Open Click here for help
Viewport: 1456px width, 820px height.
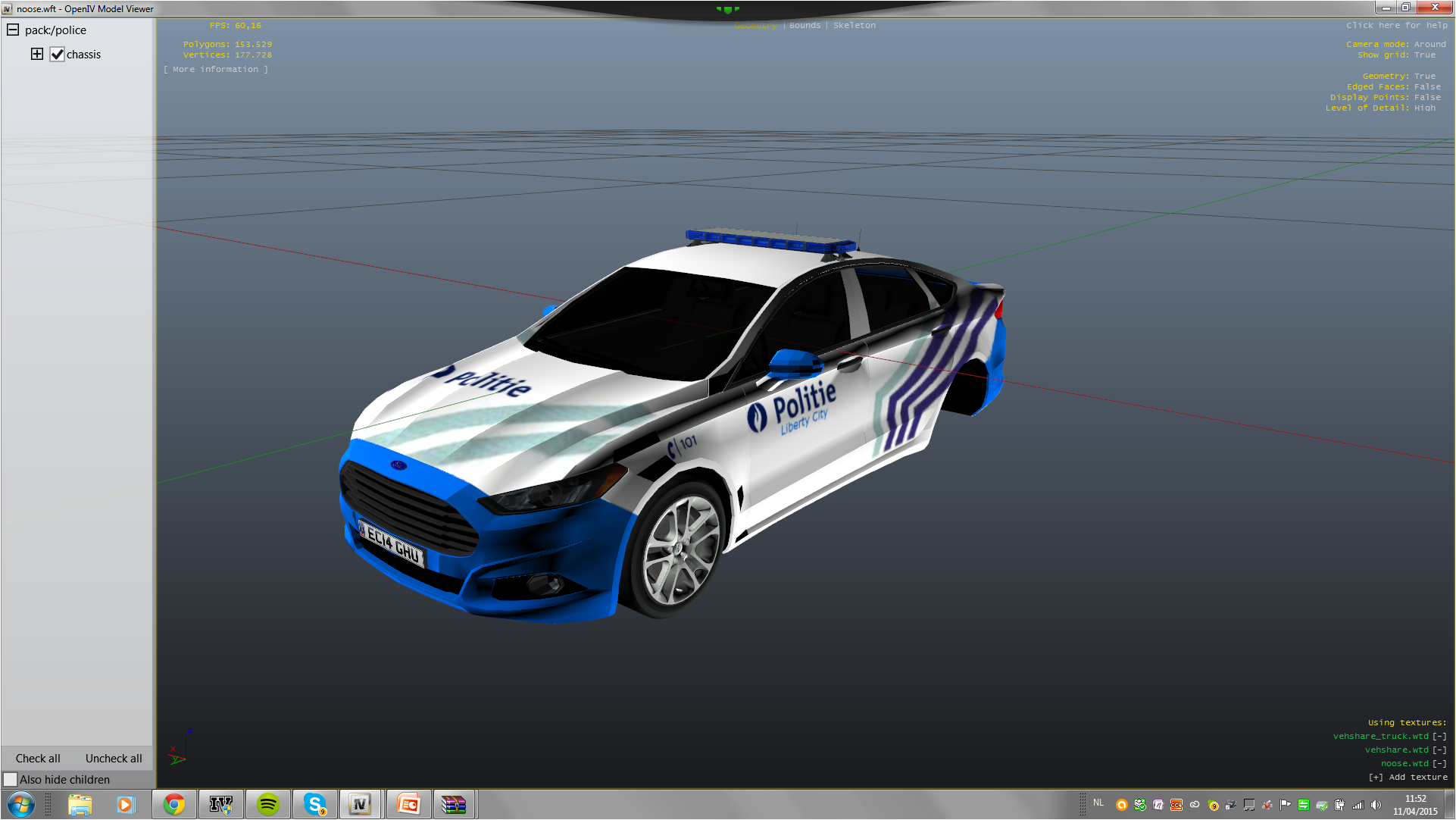1396,25
